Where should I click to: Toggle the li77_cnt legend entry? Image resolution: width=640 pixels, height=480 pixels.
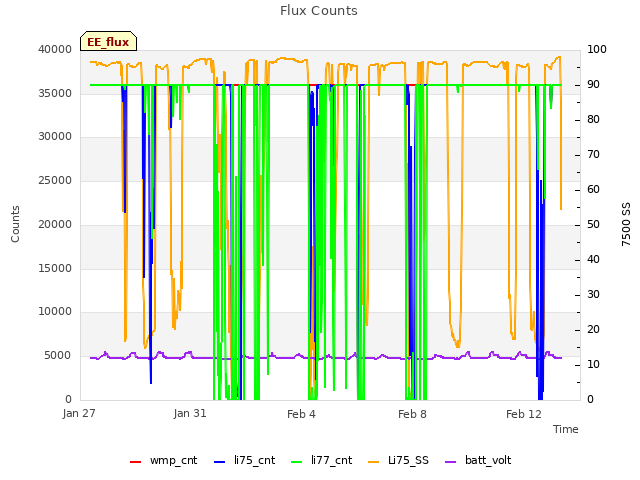(x=322, y=460)
